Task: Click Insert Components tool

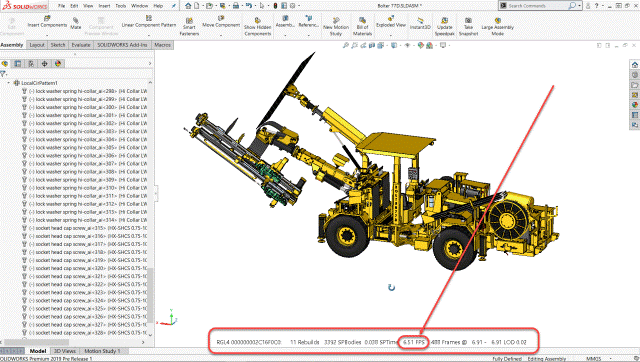Action: point(47,22)
